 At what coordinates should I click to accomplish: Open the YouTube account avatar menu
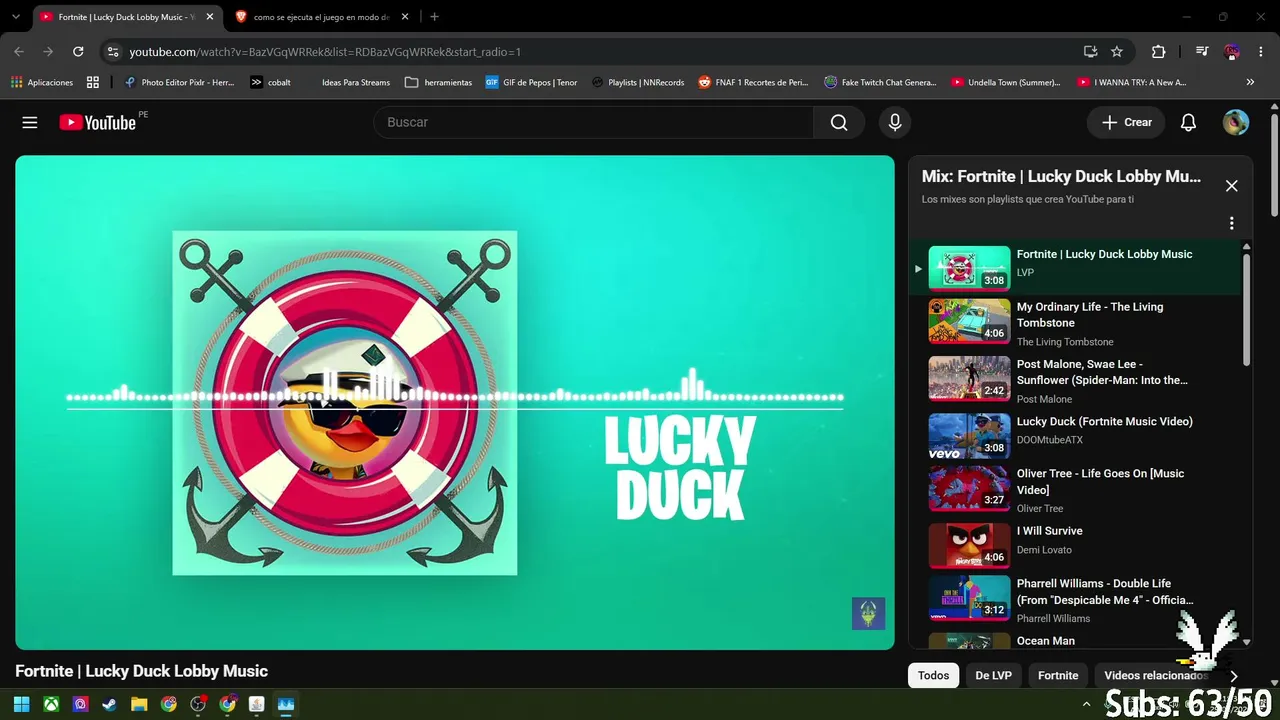point(1236,122)
